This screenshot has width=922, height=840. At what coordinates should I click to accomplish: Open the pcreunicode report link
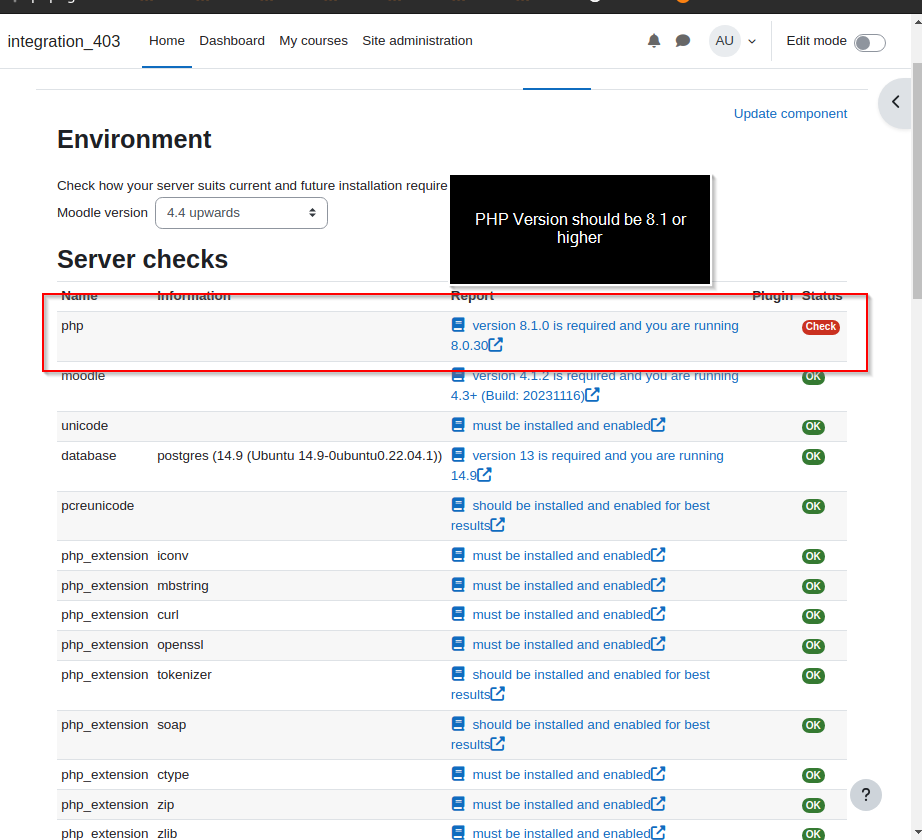point(591,506)
